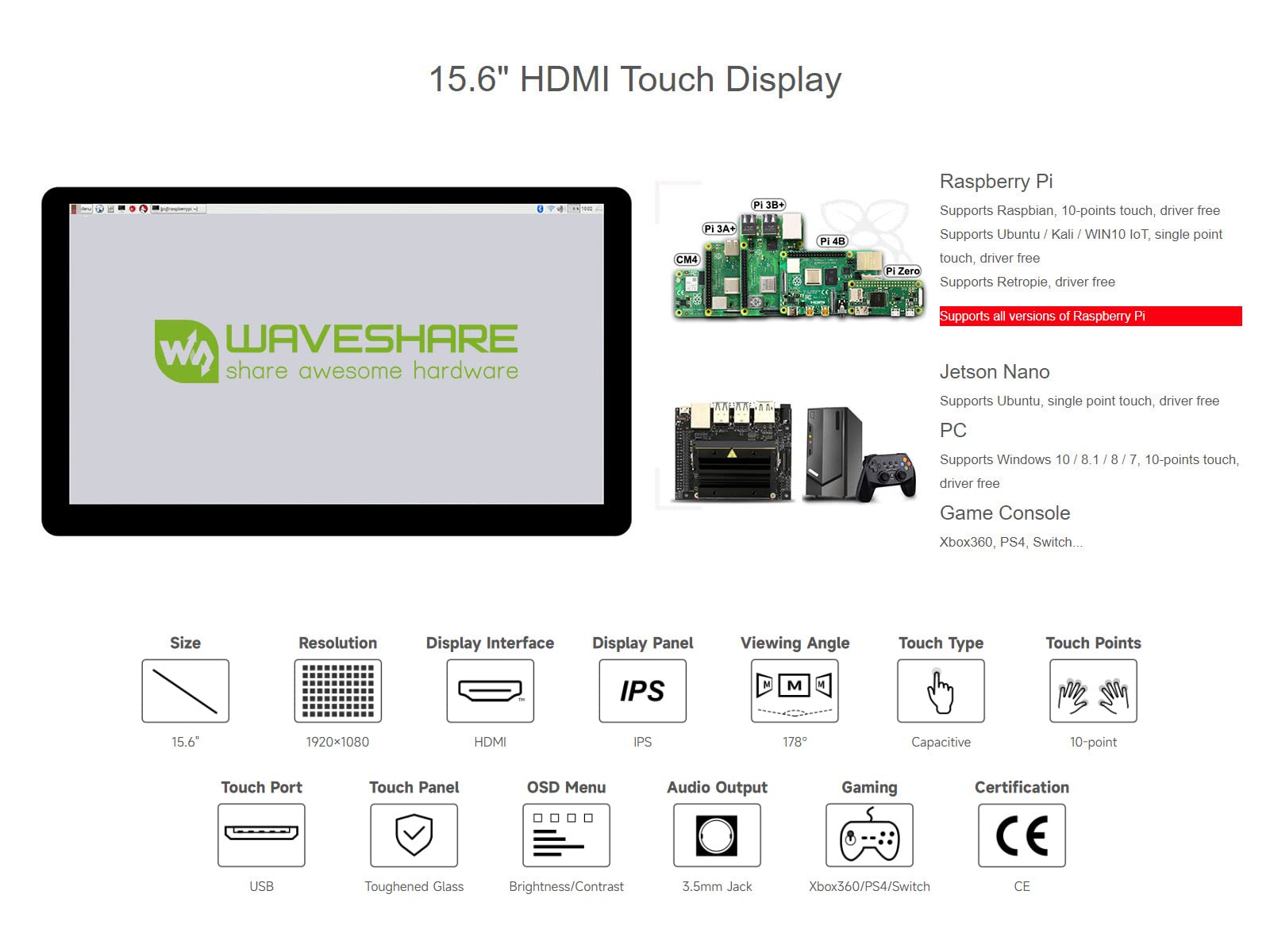Click the Resolution grid icon
The image size is (1270, 952).
click(337, 691)
